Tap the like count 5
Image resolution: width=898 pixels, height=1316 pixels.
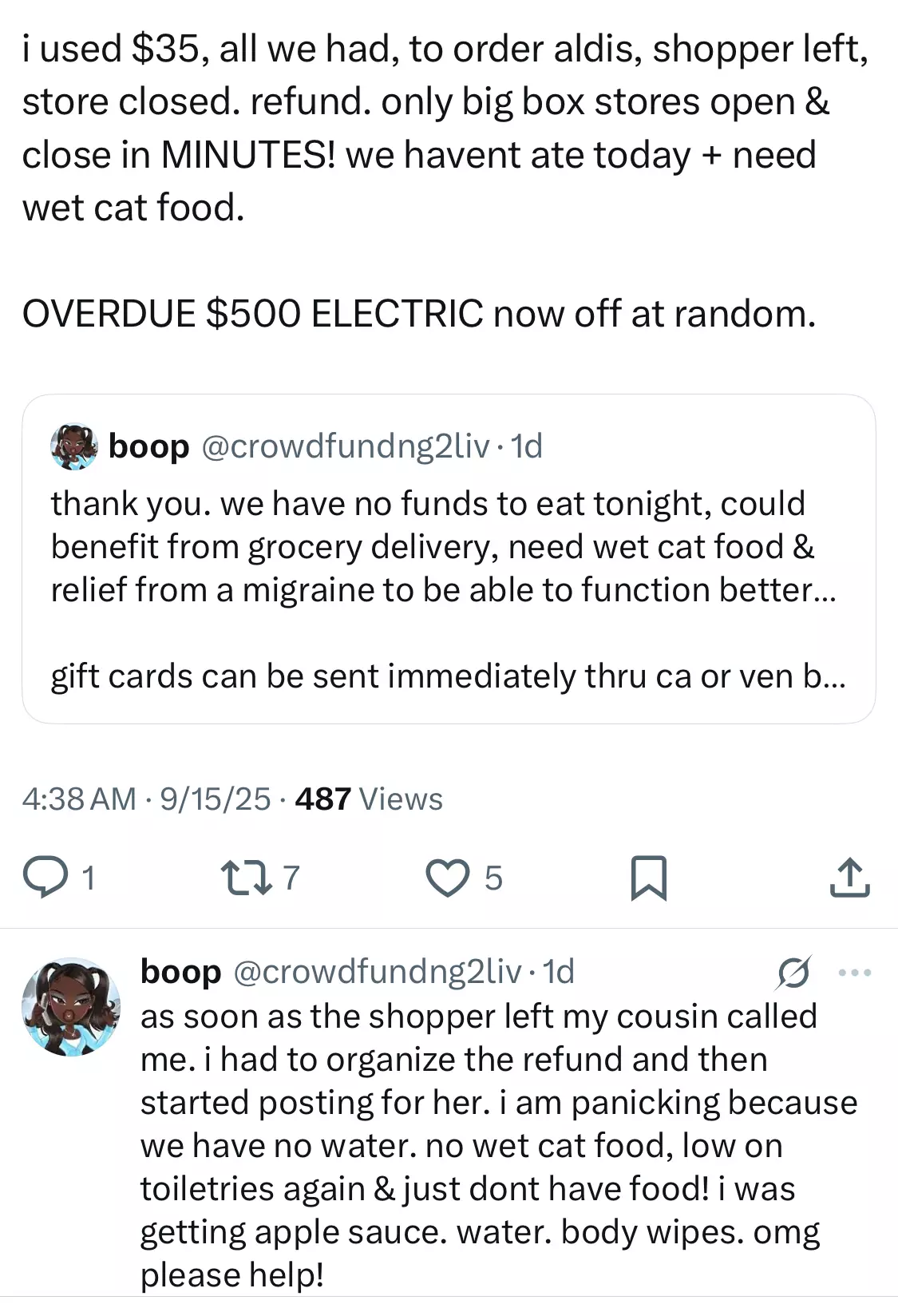pyautogui.click(x=493, y=878)
